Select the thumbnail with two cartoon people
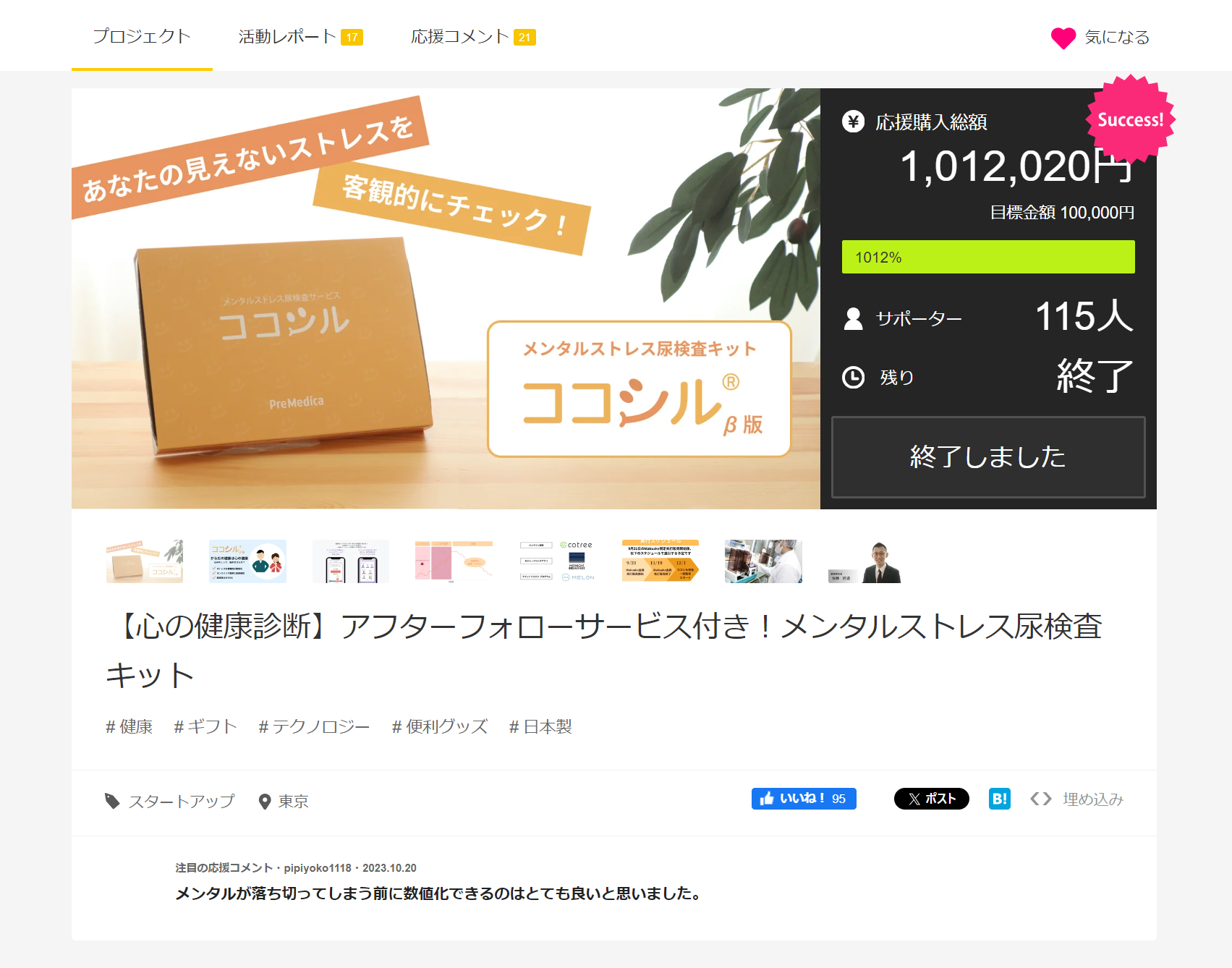Viewport: 1232px width, 968px height. click(x=247, y=561)
